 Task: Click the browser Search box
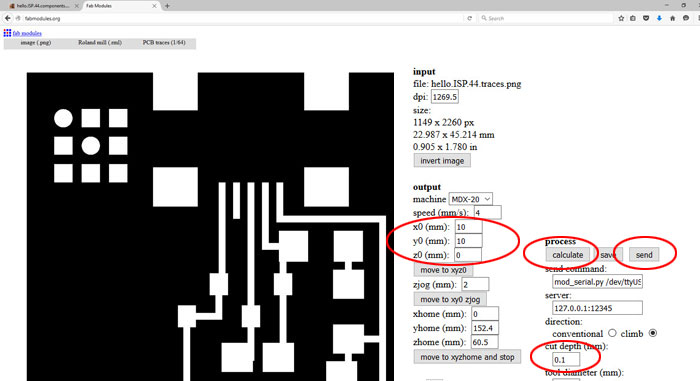coord(545,18)
